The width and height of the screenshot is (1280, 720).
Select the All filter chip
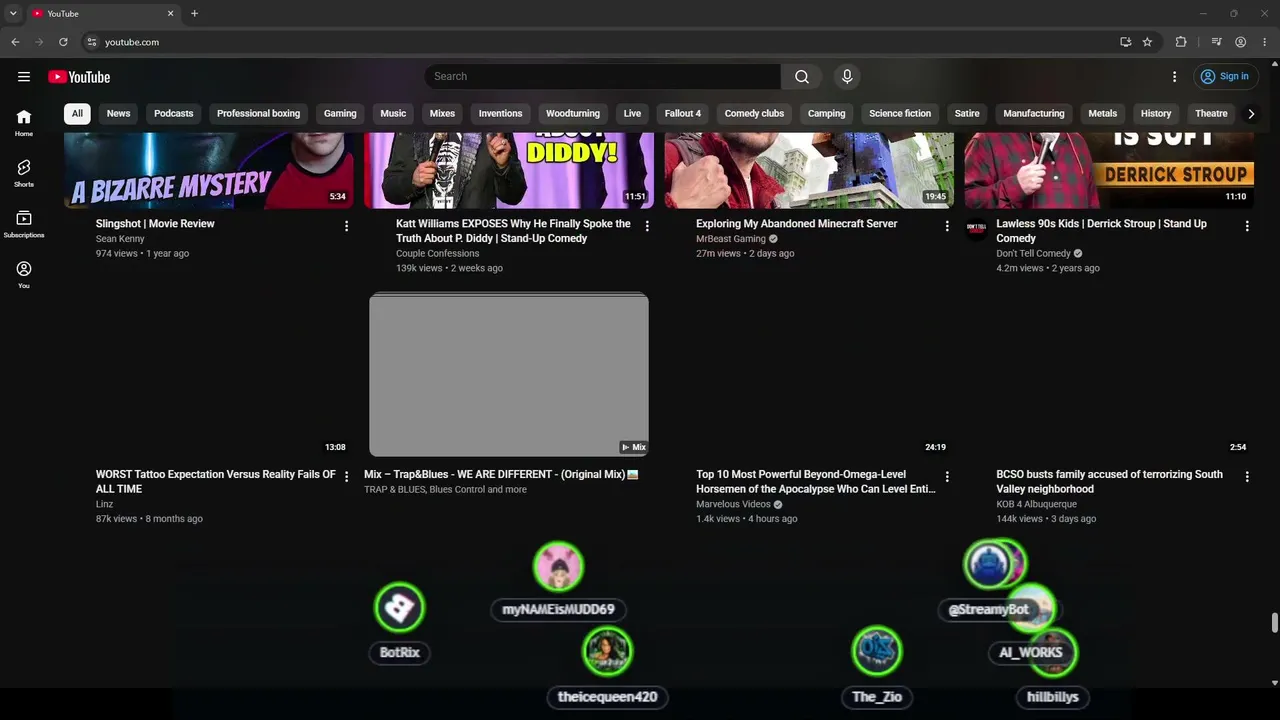pyautogui.click(x=77, y=114)
